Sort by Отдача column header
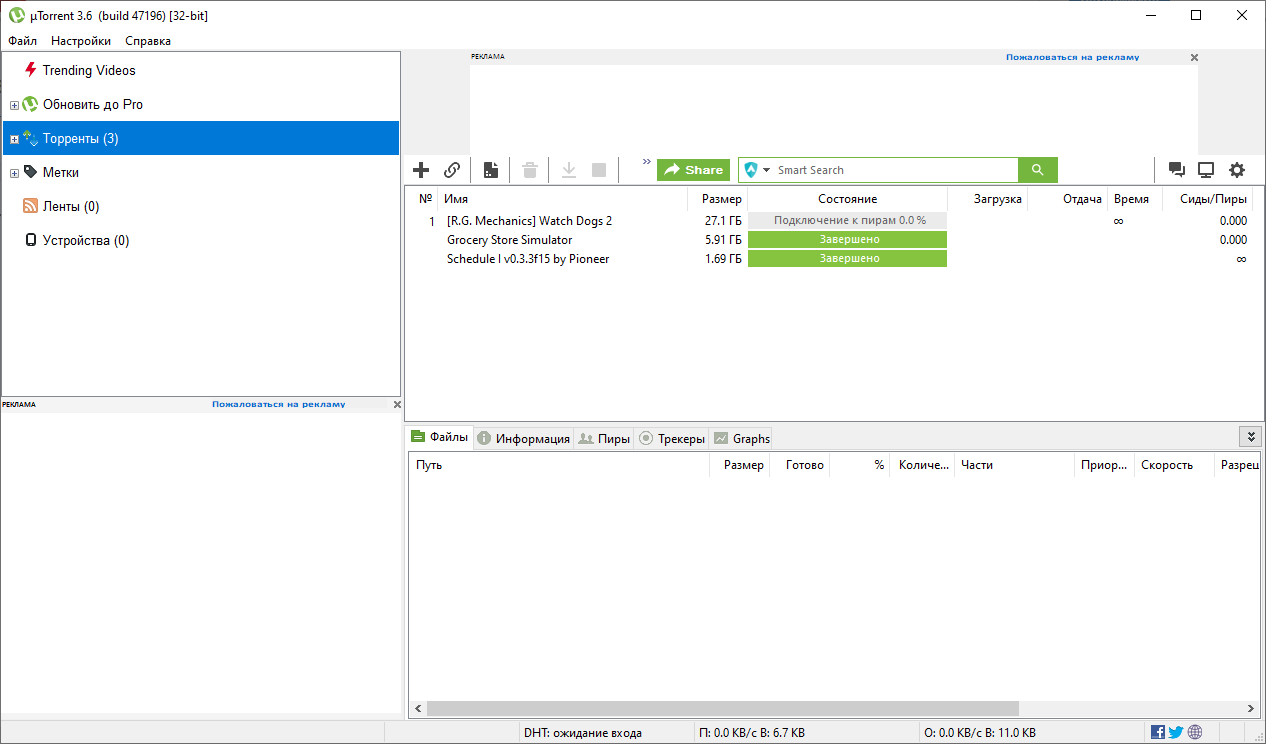1266x744 pixels. point(1067,199)
